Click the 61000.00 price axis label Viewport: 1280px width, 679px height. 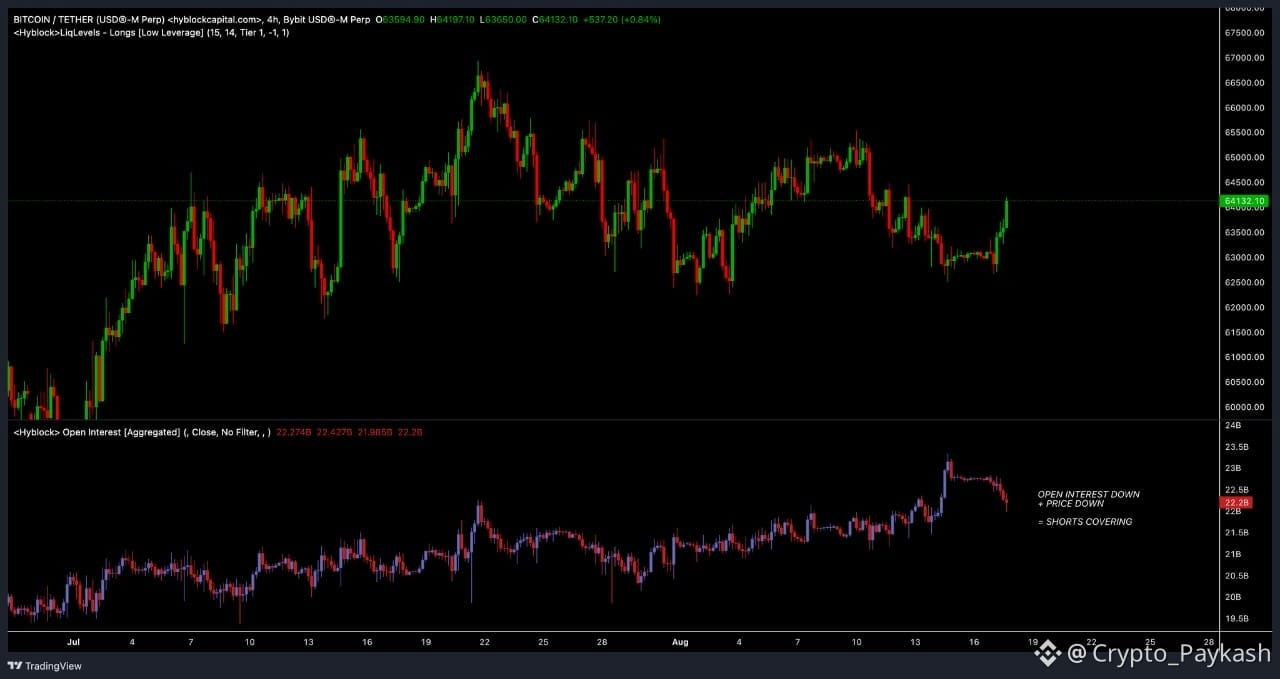tap(1245, 357)
